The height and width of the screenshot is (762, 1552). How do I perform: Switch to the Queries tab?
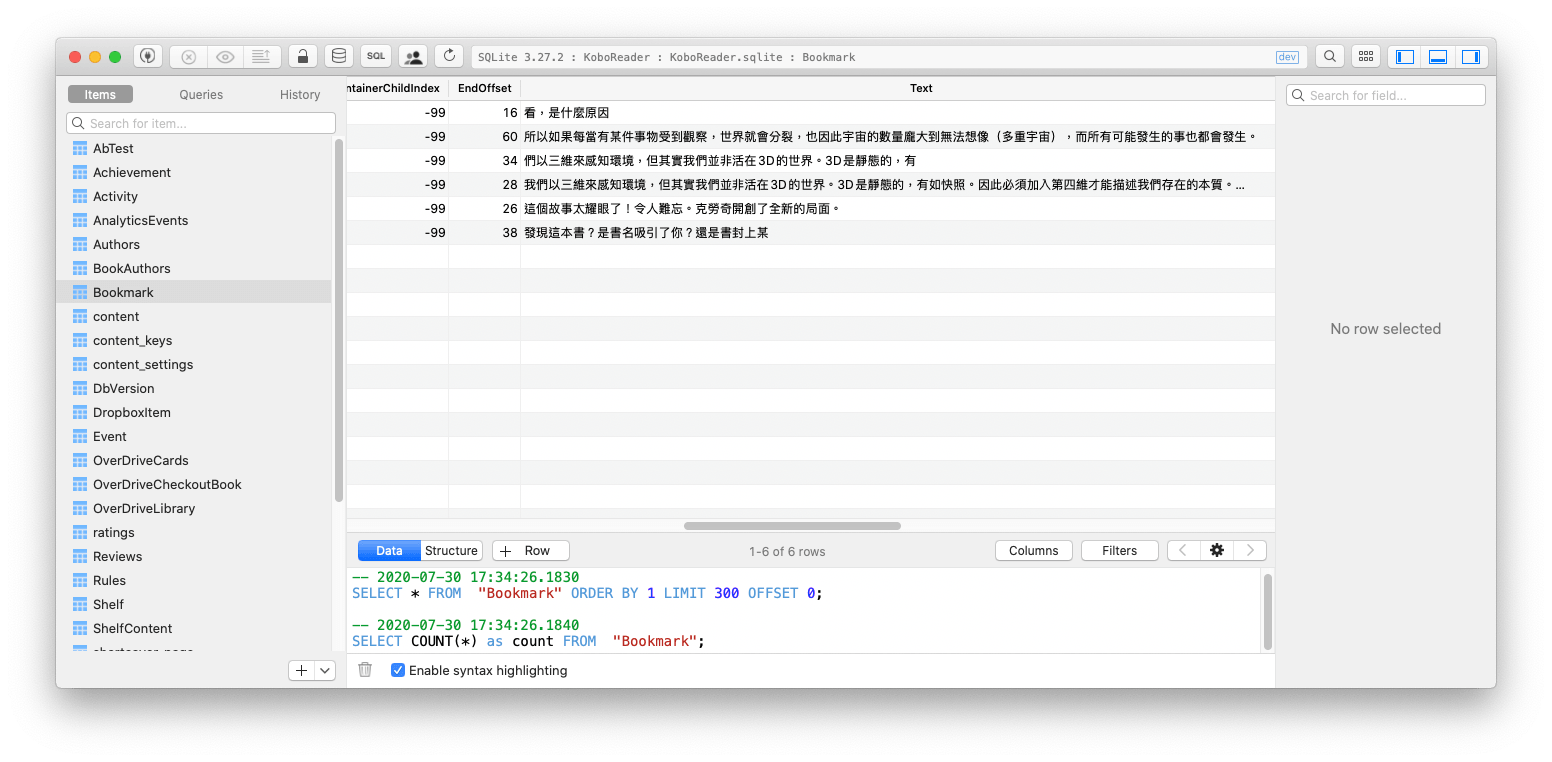(200, 94)
